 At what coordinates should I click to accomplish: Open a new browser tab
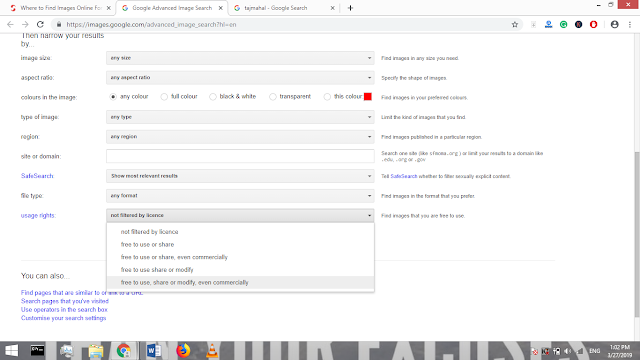click(350, 8)
